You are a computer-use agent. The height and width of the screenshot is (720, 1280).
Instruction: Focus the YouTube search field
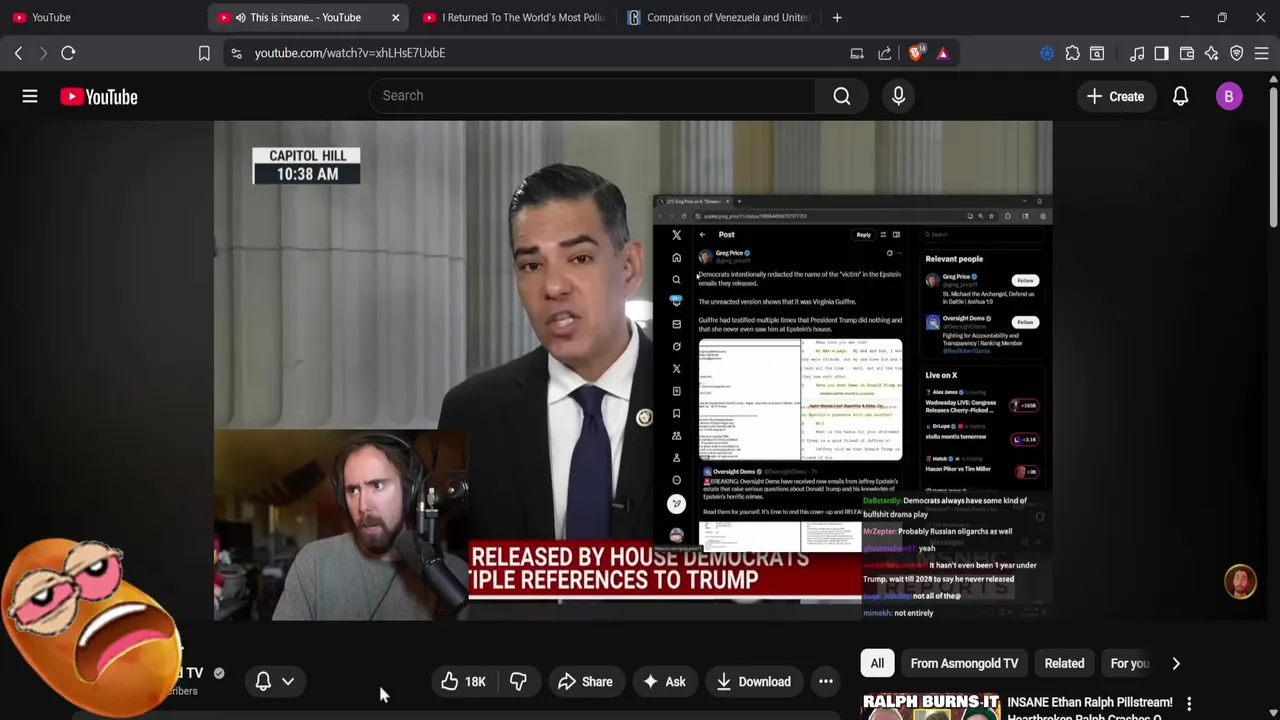[592, 96]
